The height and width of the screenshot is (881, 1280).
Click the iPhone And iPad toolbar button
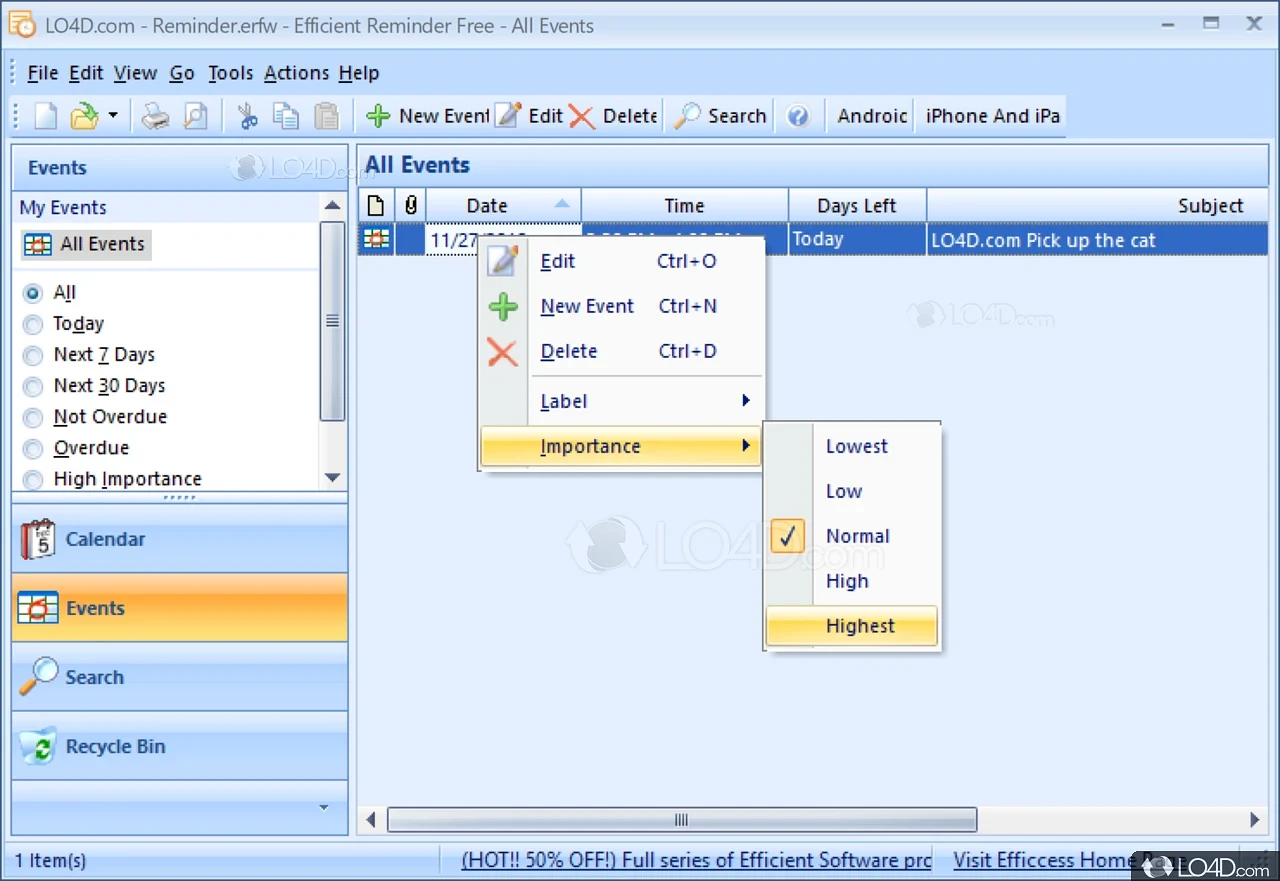(991, 116)
